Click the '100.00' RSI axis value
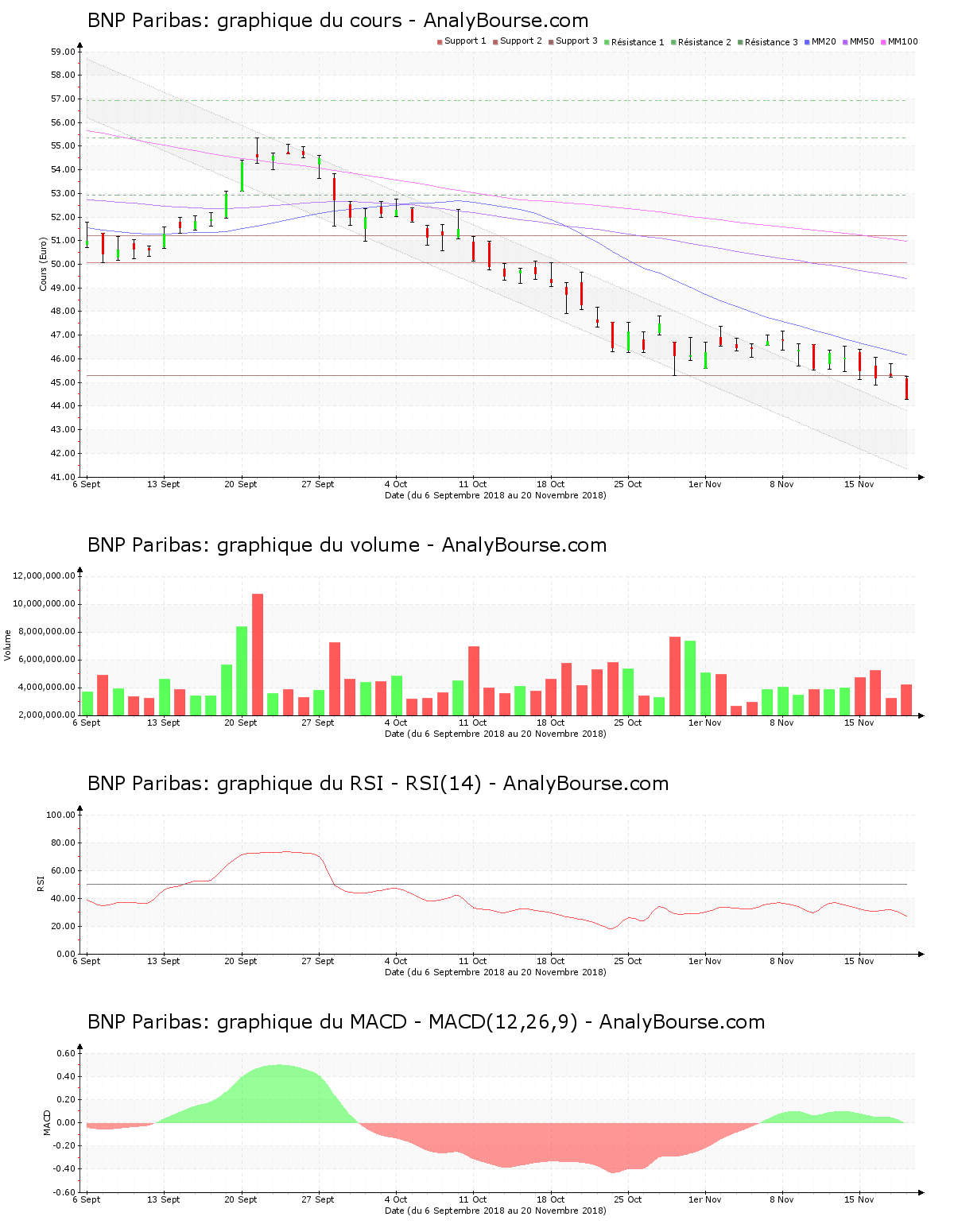 click(60, 815)
